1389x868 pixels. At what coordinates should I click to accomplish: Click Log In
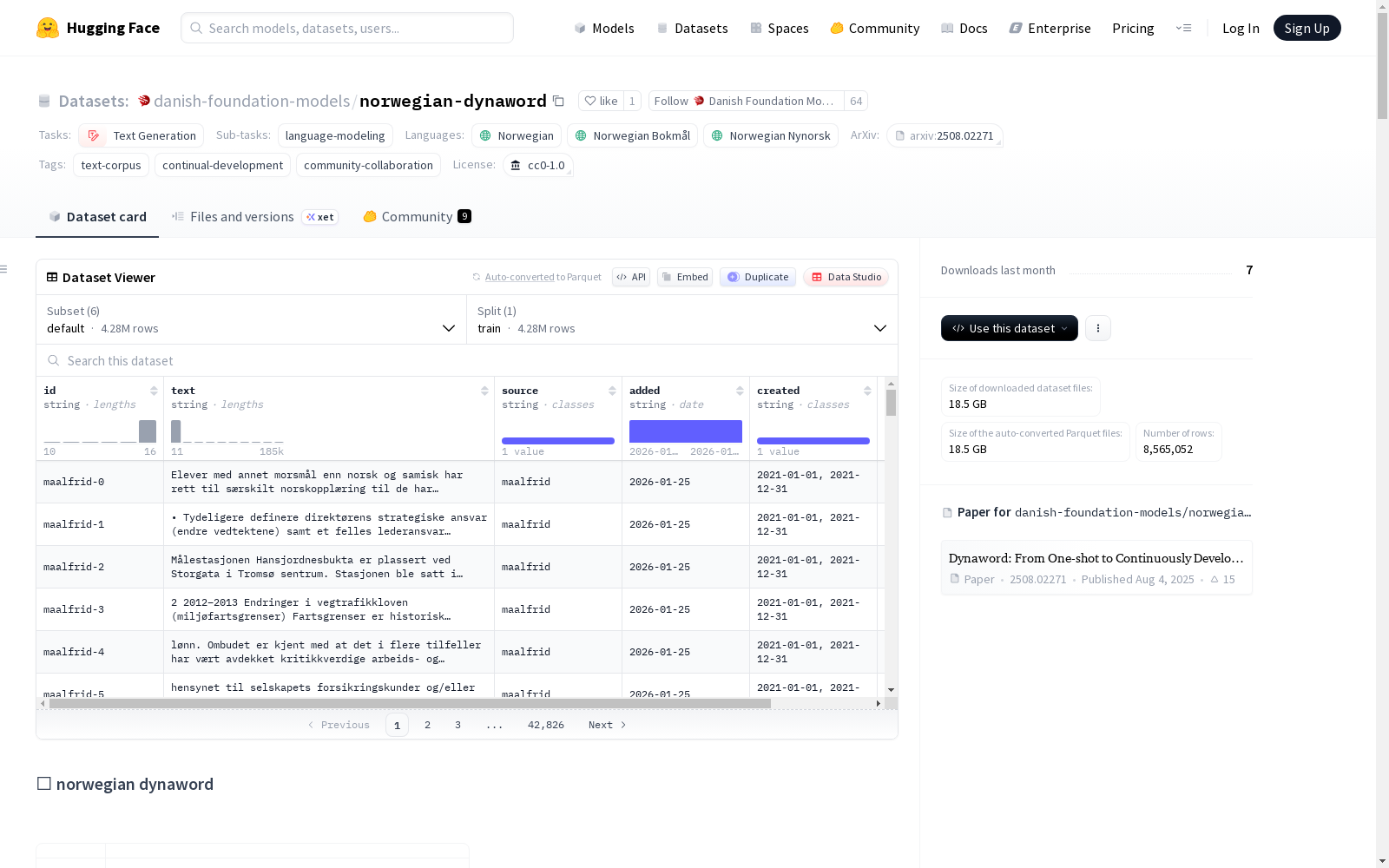pyautogui.click(x=1241, y=28)
